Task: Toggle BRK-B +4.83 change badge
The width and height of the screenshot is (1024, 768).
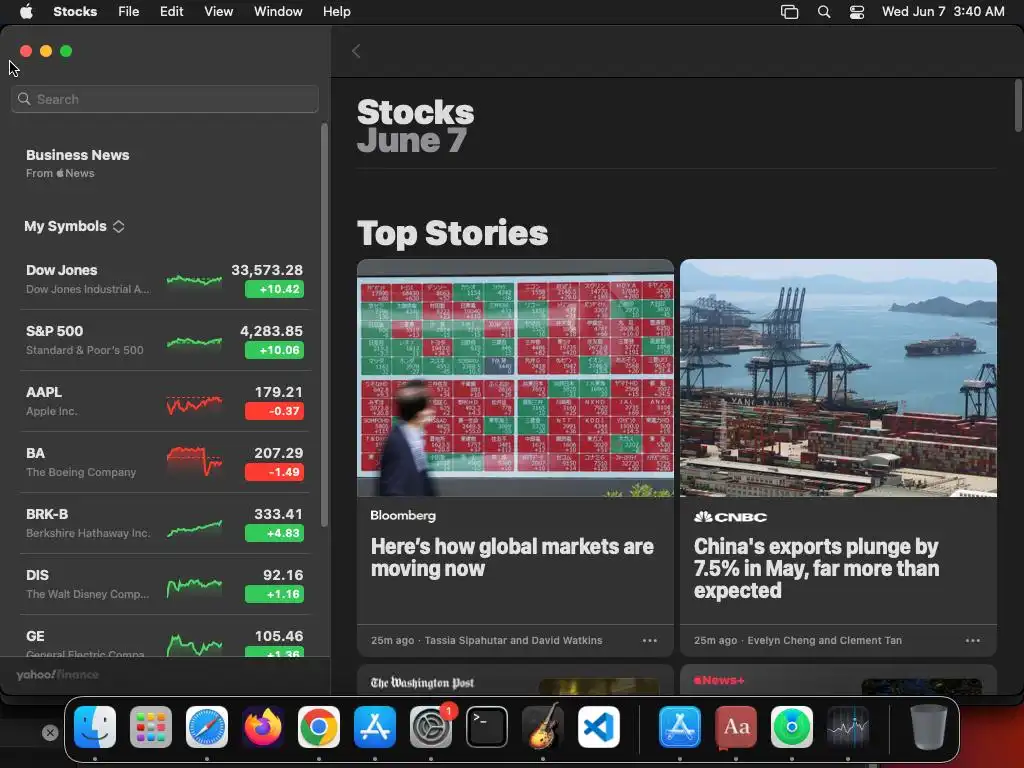Action: click(274, 533)
